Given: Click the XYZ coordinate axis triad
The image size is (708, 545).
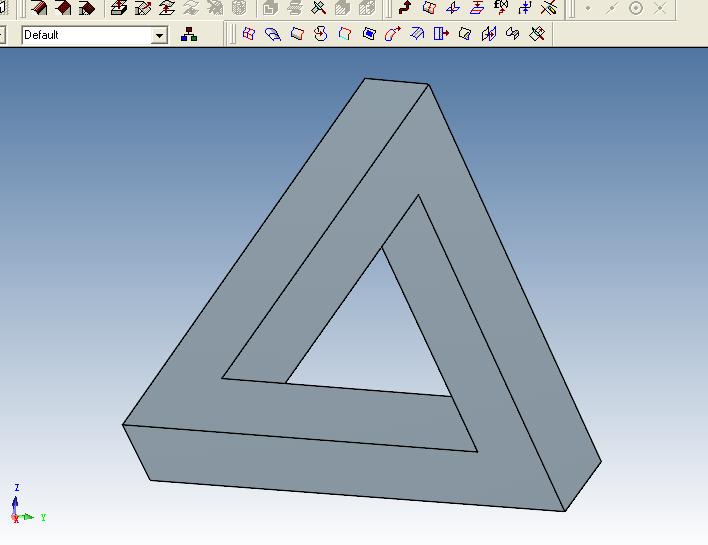Looking at the screenshot, I should pos(27,504).
